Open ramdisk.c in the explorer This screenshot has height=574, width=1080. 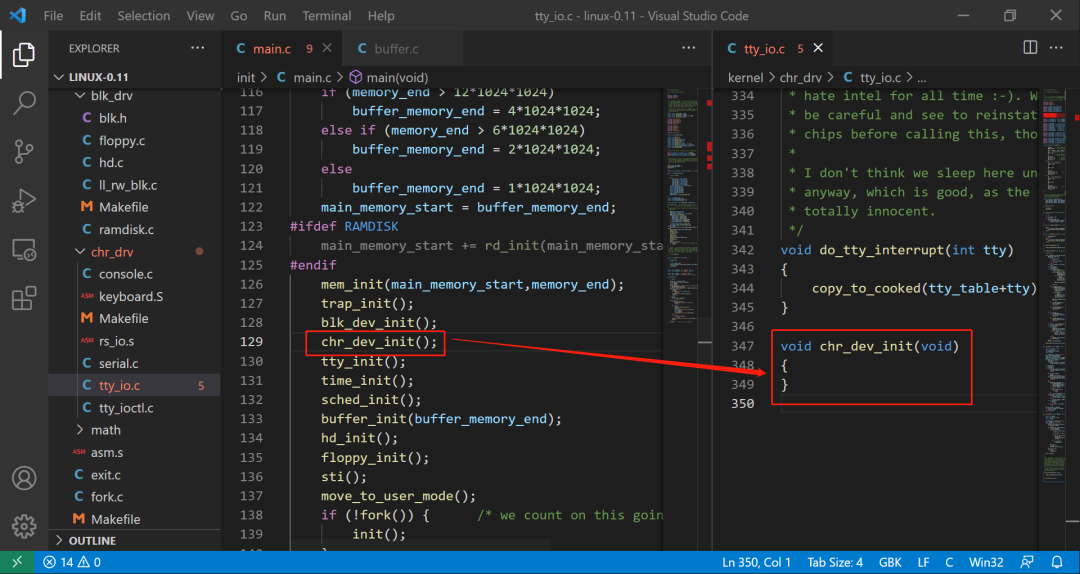pos(134,229)
